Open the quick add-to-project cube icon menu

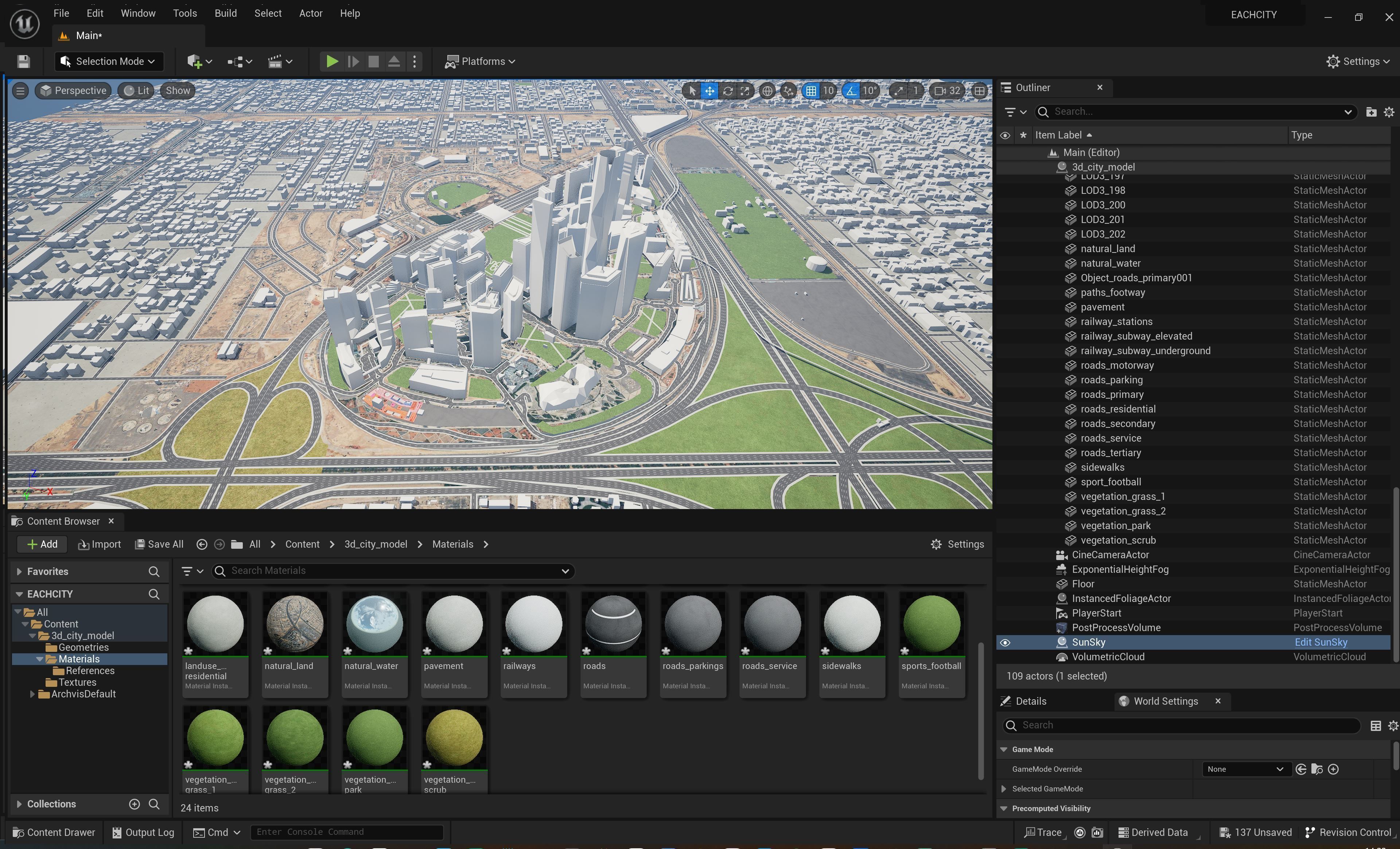(199, 61)
